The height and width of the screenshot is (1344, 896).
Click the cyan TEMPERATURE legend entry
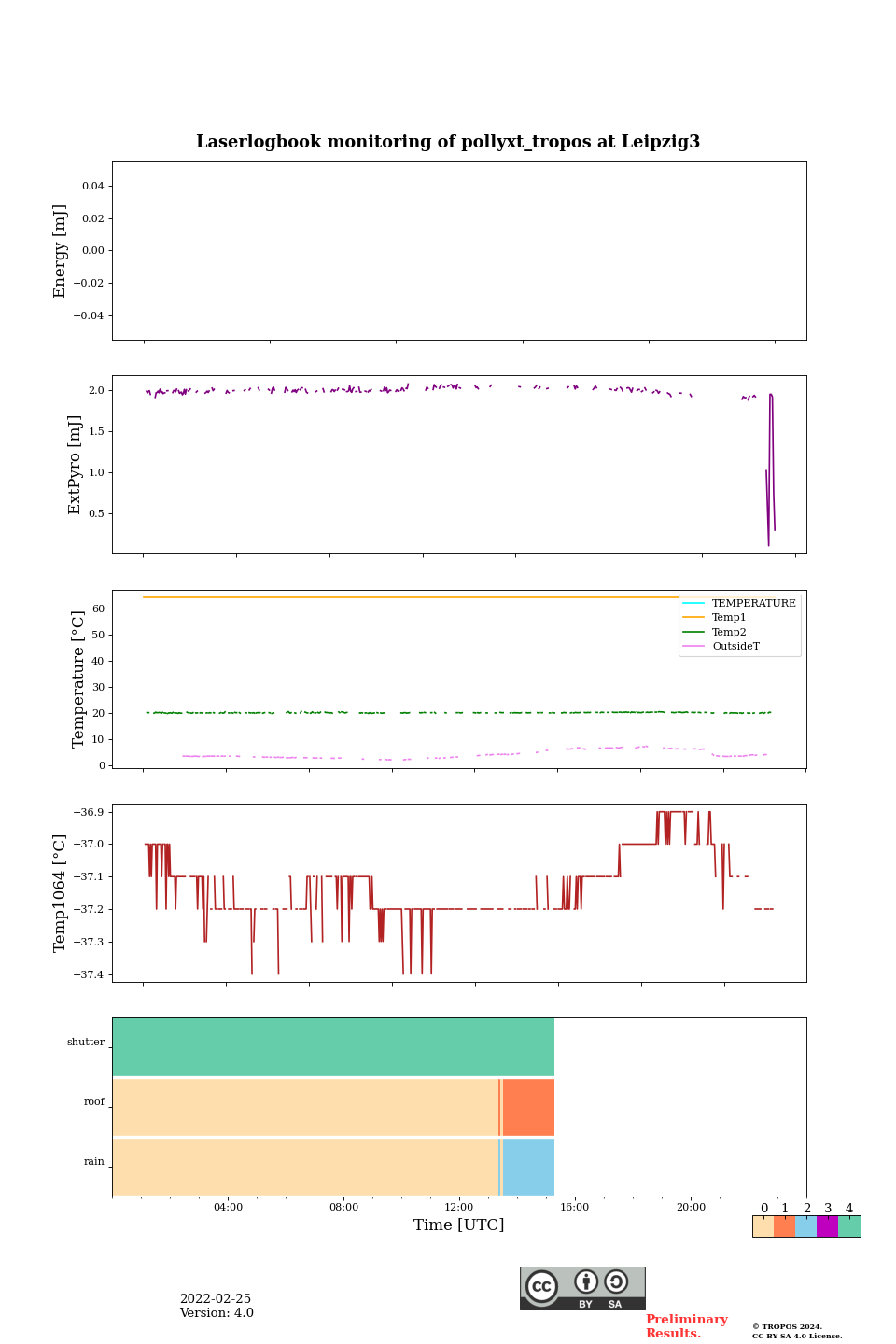(x=753, y=604)
